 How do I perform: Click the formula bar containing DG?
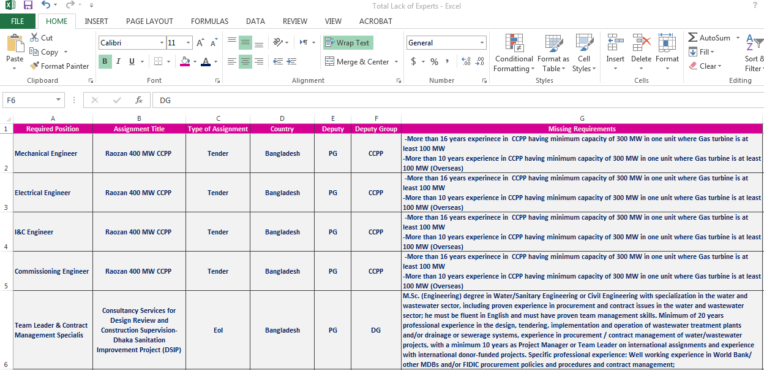coord(457,100)
